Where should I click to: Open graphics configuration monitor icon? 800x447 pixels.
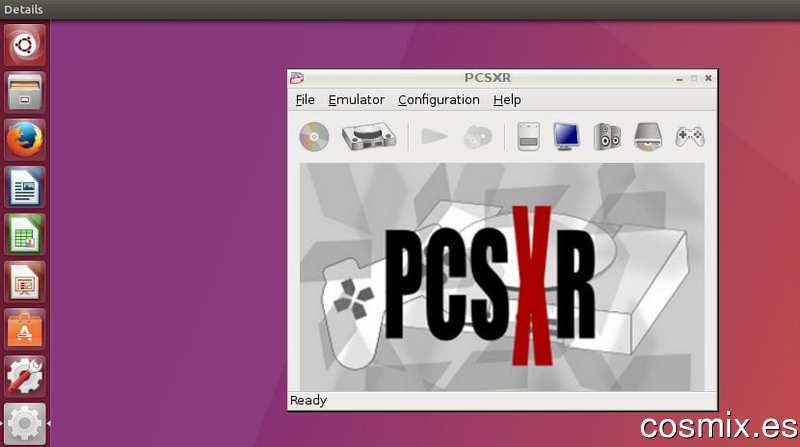pyautogui.click(x=566, y=136)
